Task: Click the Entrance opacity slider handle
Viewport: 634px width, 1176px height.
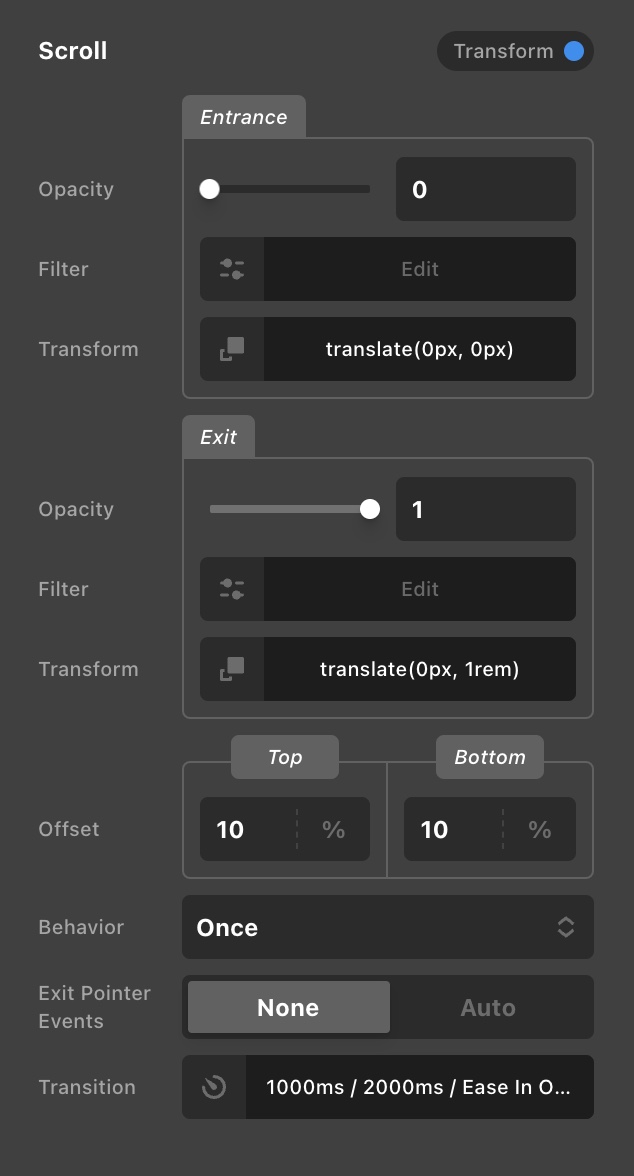Action: [209, 189]
